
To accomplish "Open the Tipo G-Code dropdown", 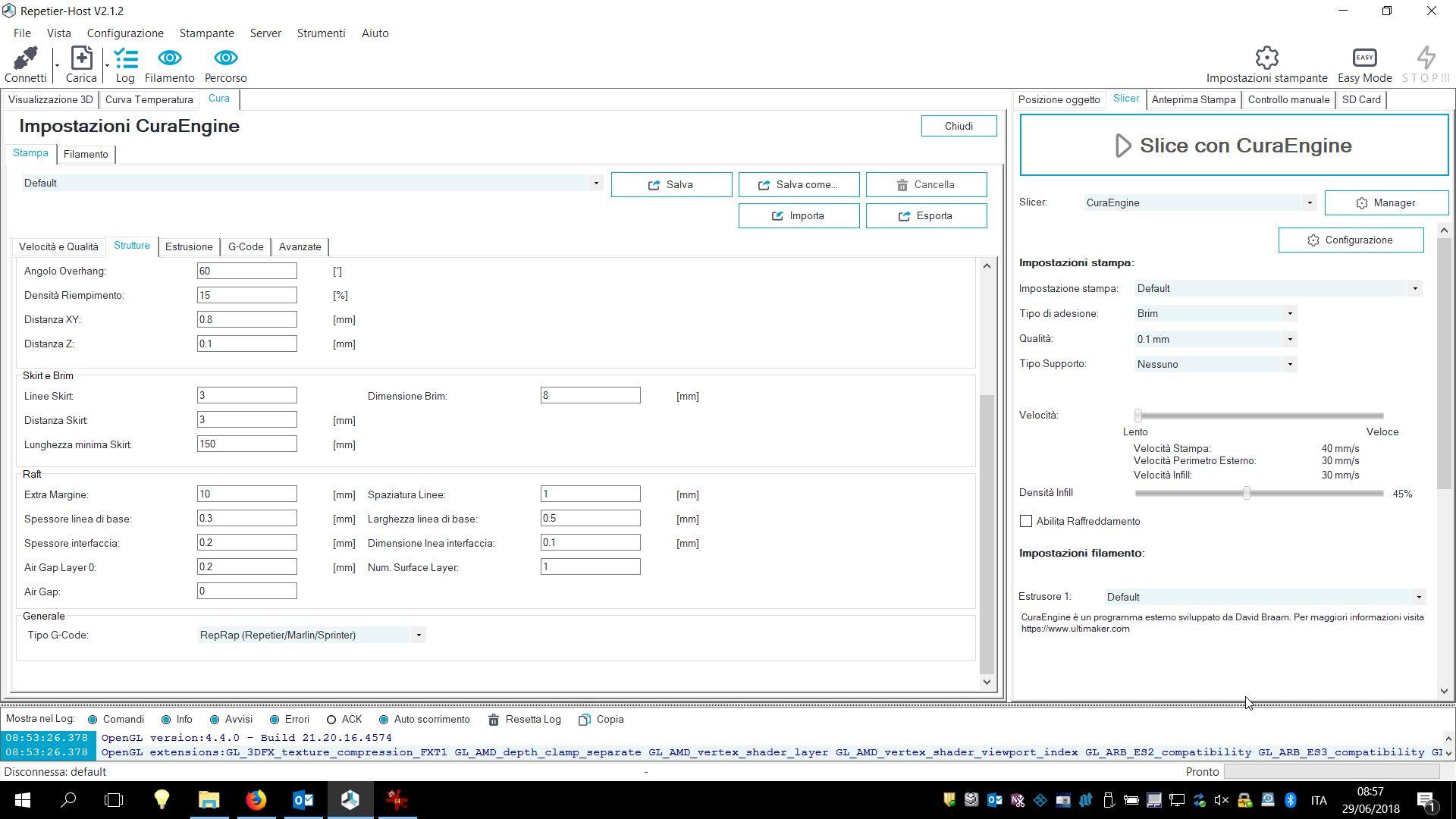I will 418,635.
